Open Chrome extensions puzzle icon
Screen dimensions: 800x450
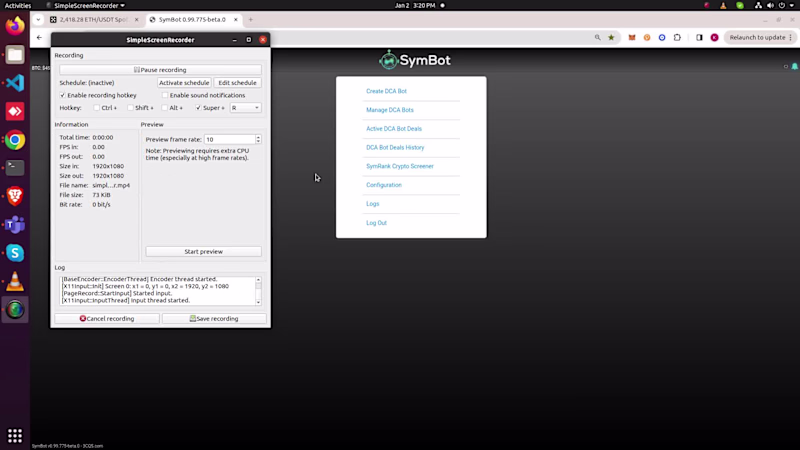pos(677,37)
